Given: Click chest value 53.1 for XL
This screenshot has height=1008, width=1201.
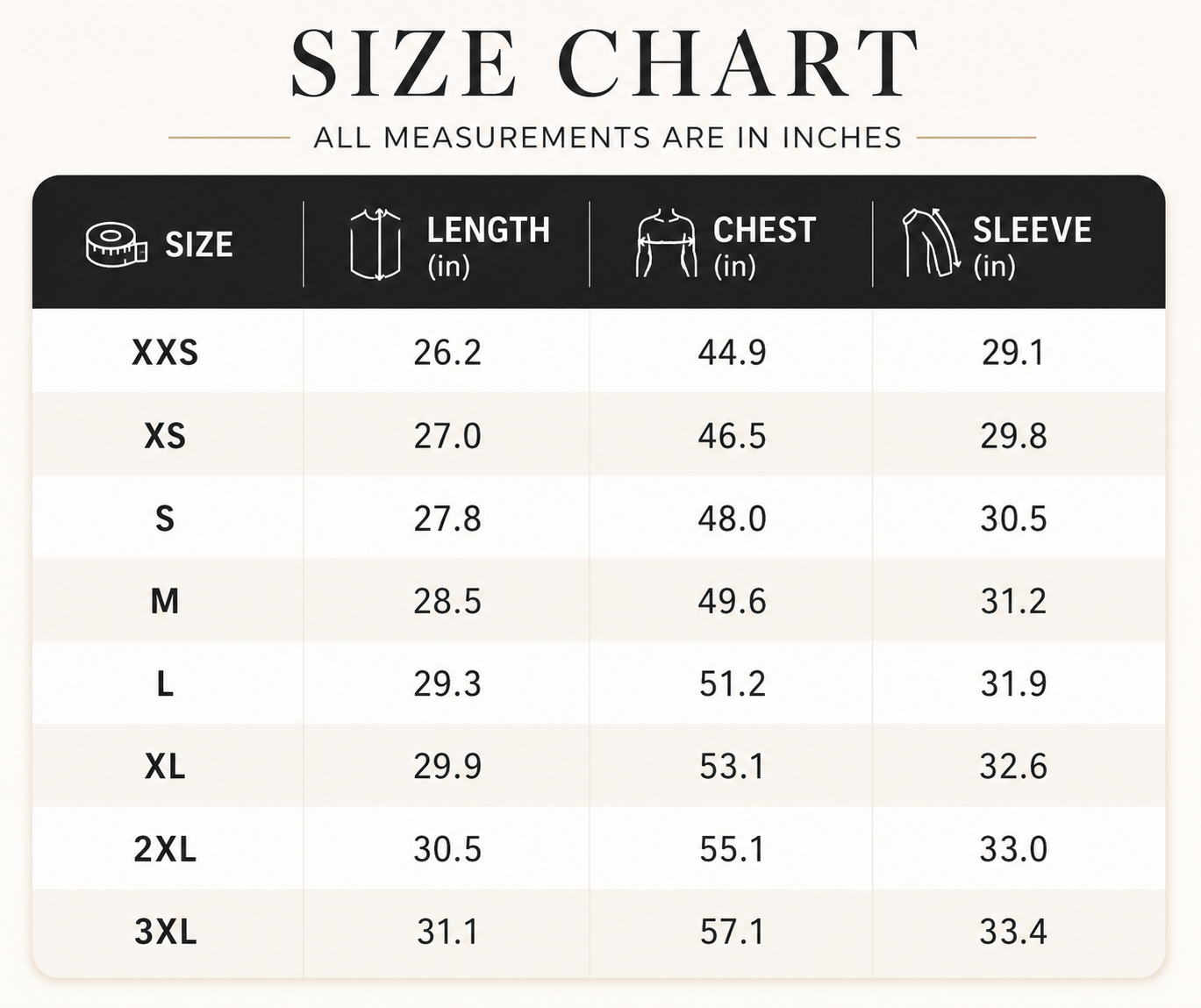Looking at the screenshot, I should [x=732, y=767].
